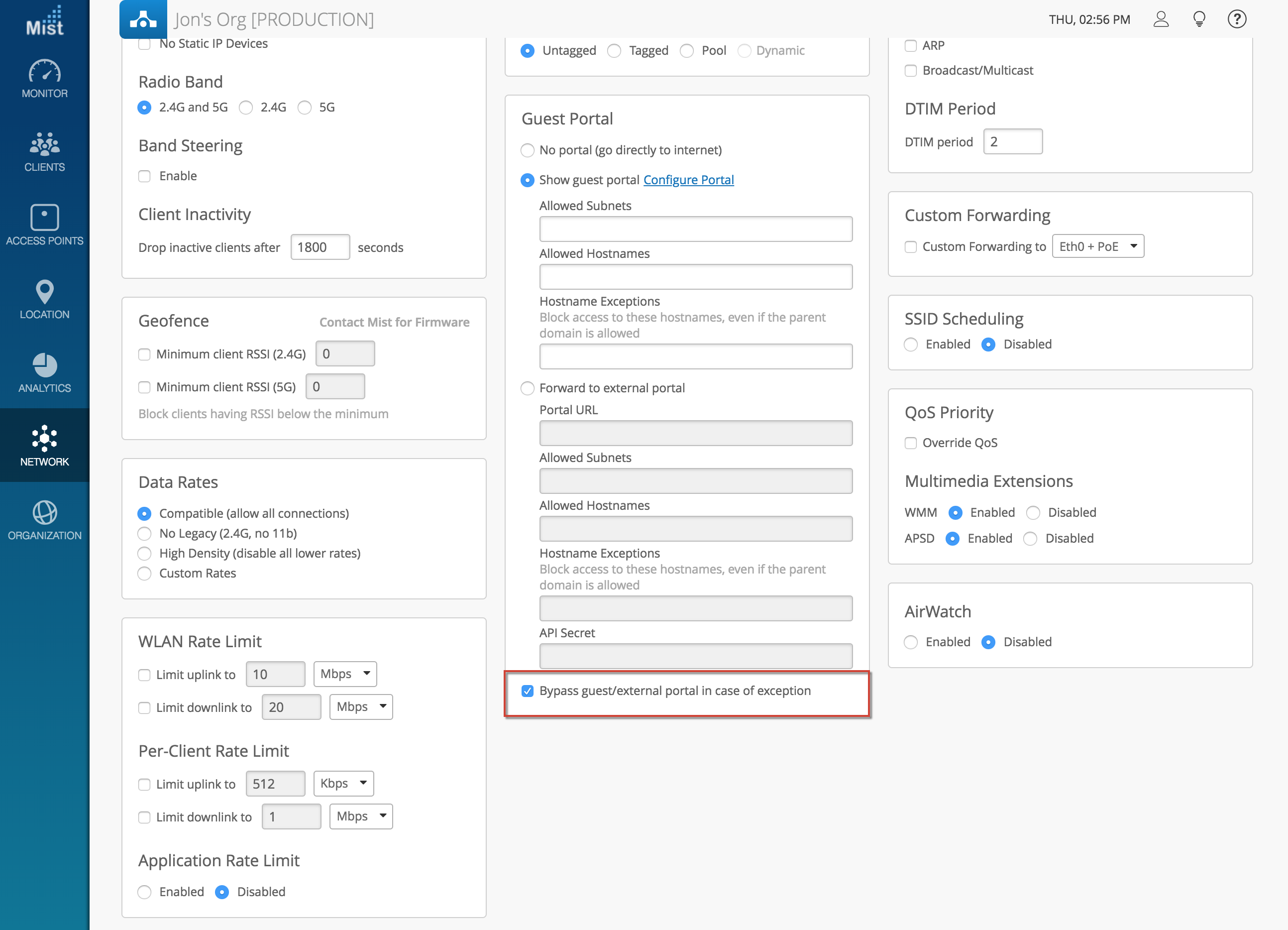Screen dimensions: 1288x930
Task: Click the user account icon
Action: click(1161, 19)
